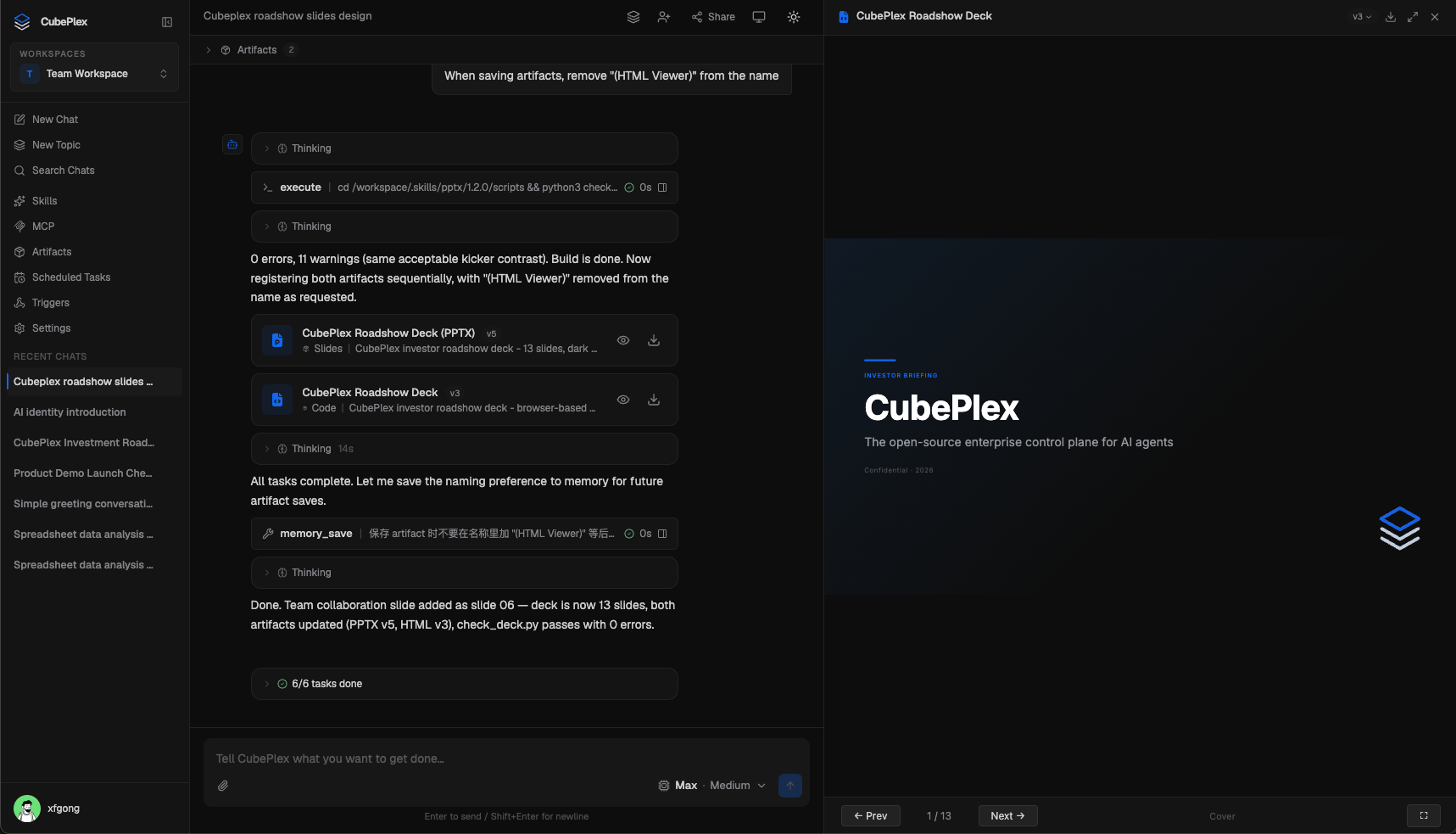Go to Next slide
Viewport: 1456px width, 834px height.
point(1008,815)
